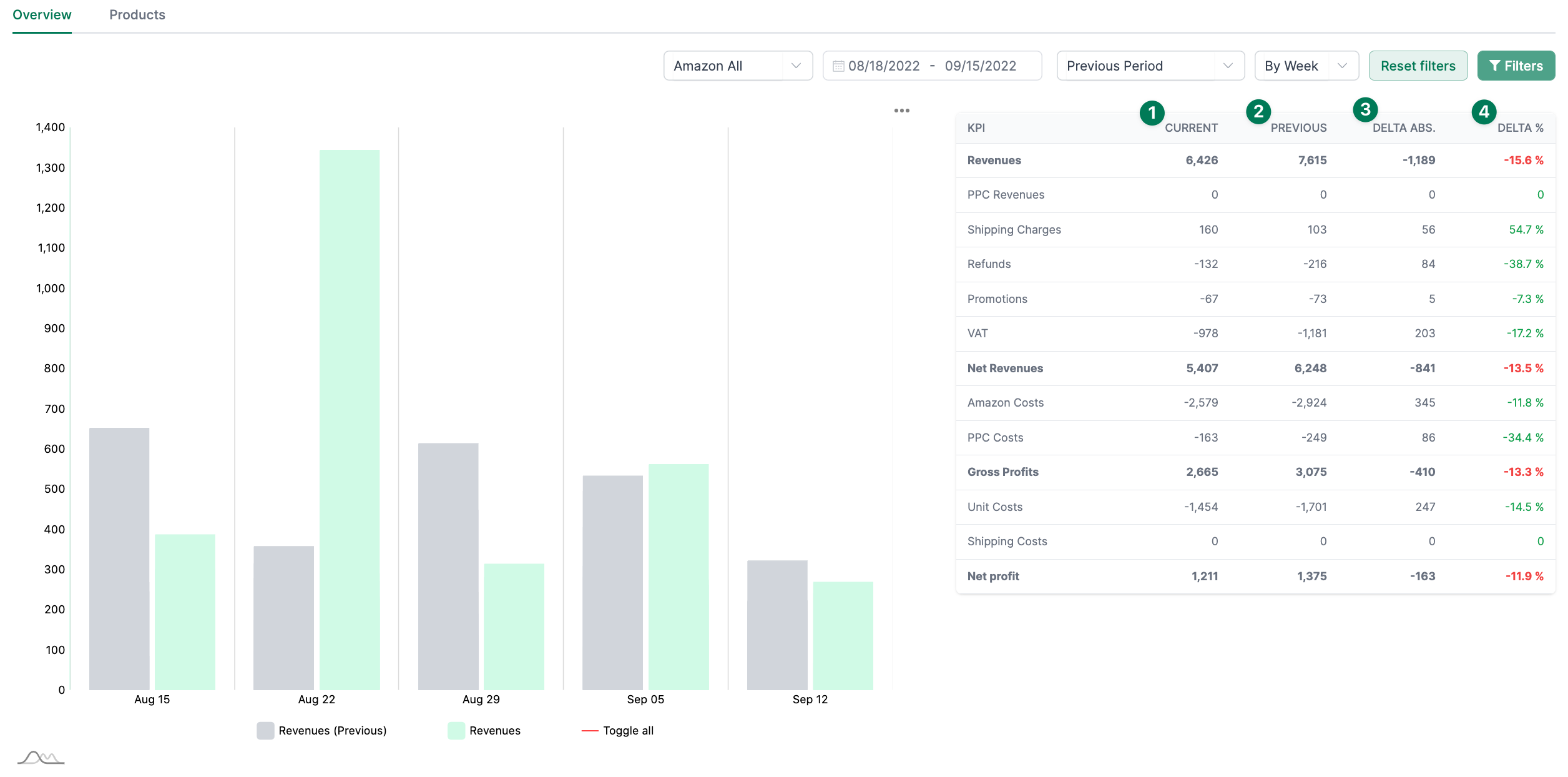The width and height of the screenshot is (1568, 777).
Task: Click the Reset filters button
Action: [x=1418, y=66]
